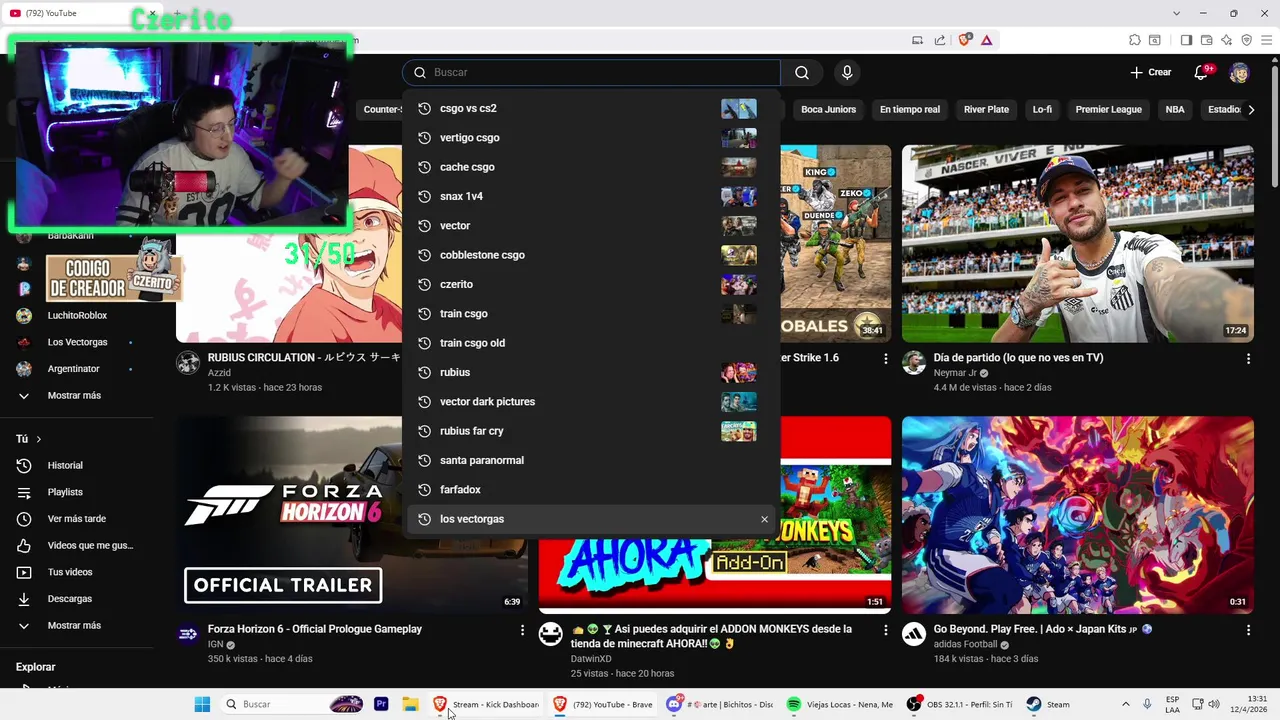
Task: Open the Brave hamburger menu
Action: 1266,40
